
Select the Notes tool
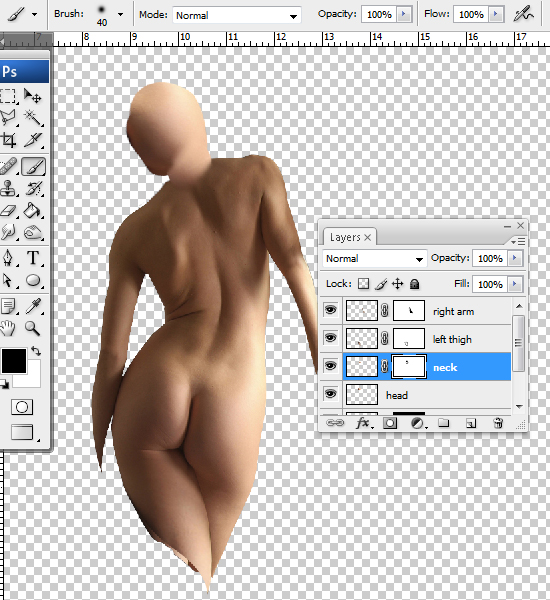pyautogui.click(x=8, y=306)
